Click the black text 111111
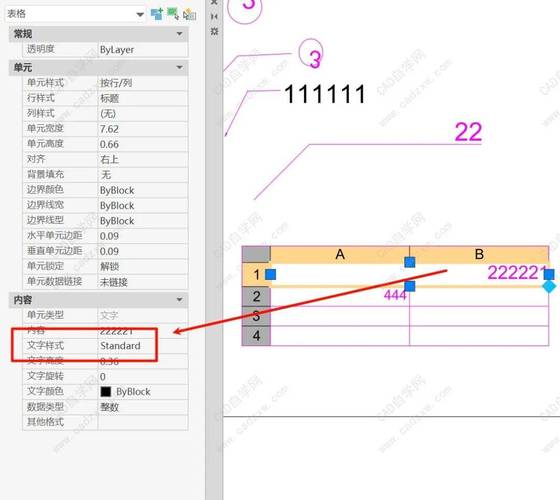Image resolution: width=560 pixels, height=500 pixels. tap(325, 94)
